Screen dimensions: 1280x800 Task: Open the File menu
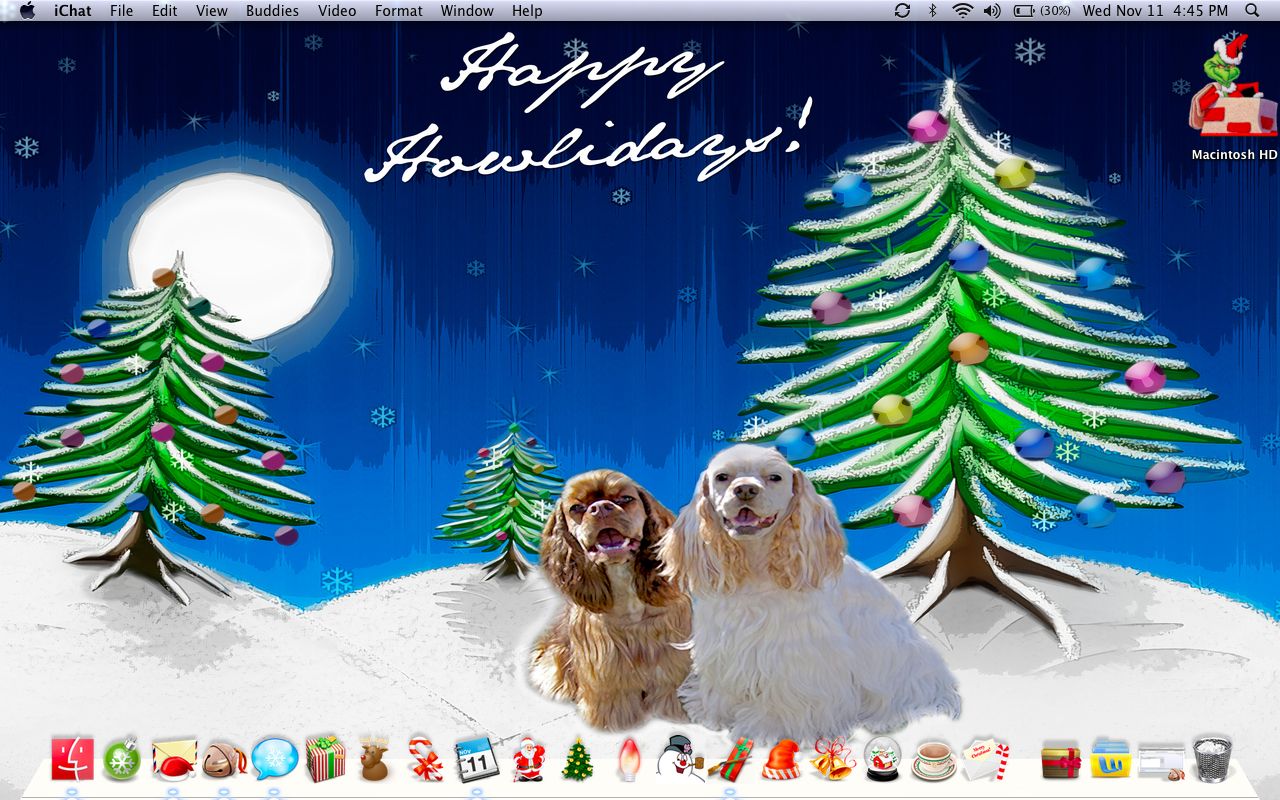click(x=121, y=11)
